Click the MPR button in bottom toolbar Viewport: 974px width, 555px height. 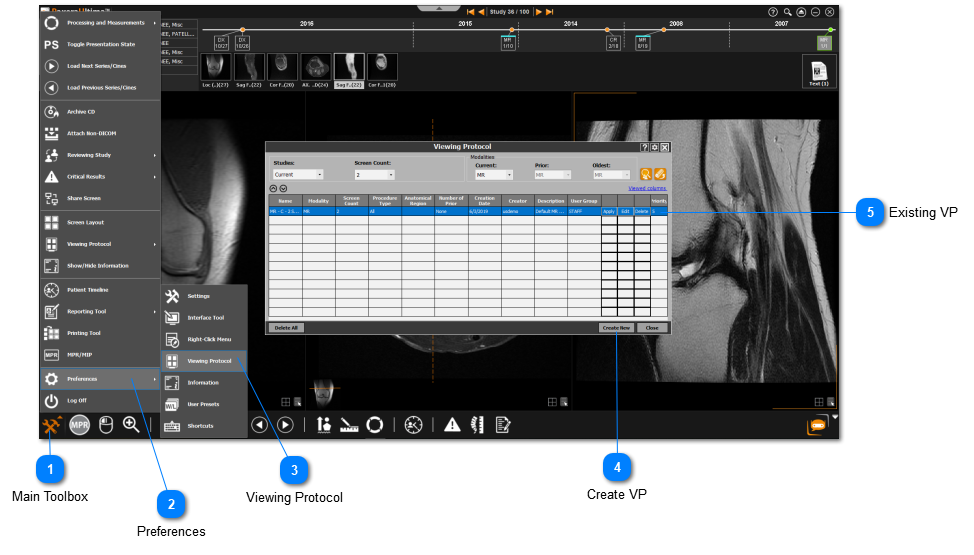[x=80, y=424]
